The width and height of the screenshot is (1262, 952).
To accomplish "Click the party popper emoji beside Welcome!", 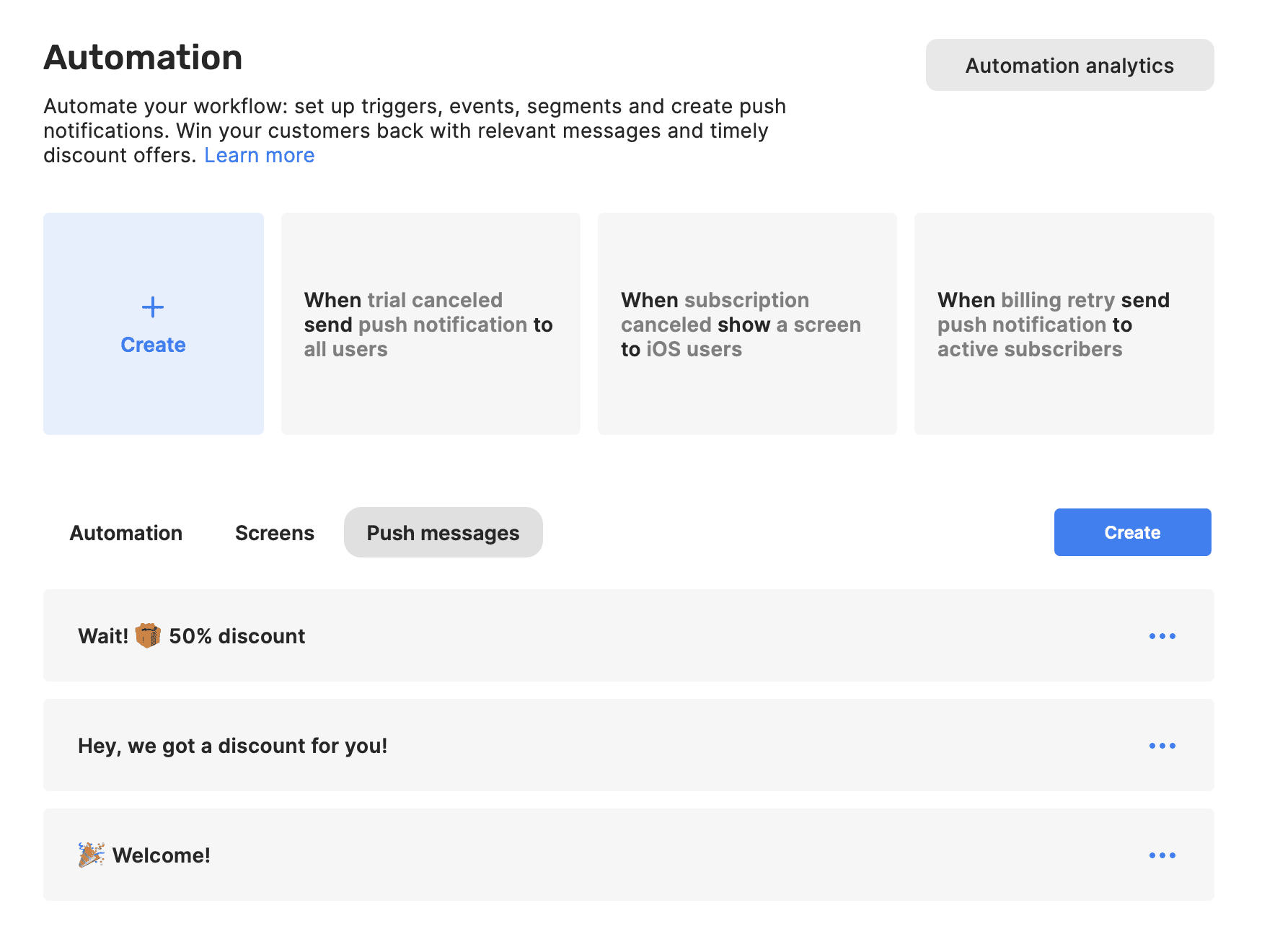I will 89,854.
